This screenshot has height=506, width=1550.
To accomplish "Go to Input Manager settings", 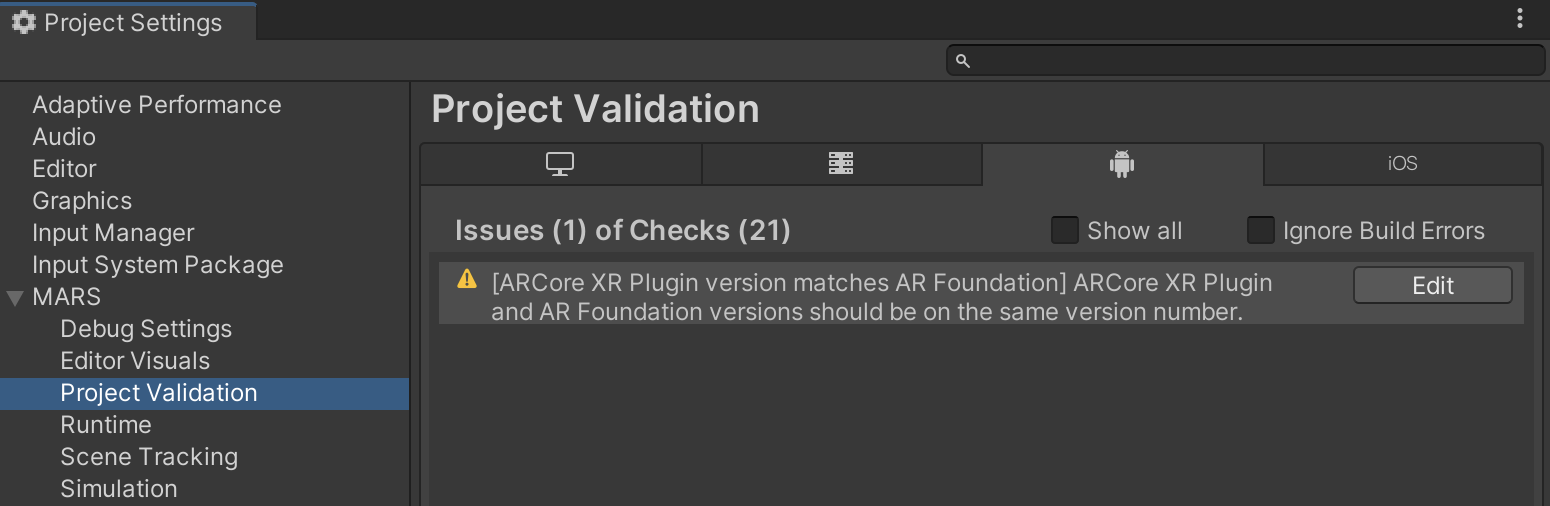I will click(x=113, y=233).
